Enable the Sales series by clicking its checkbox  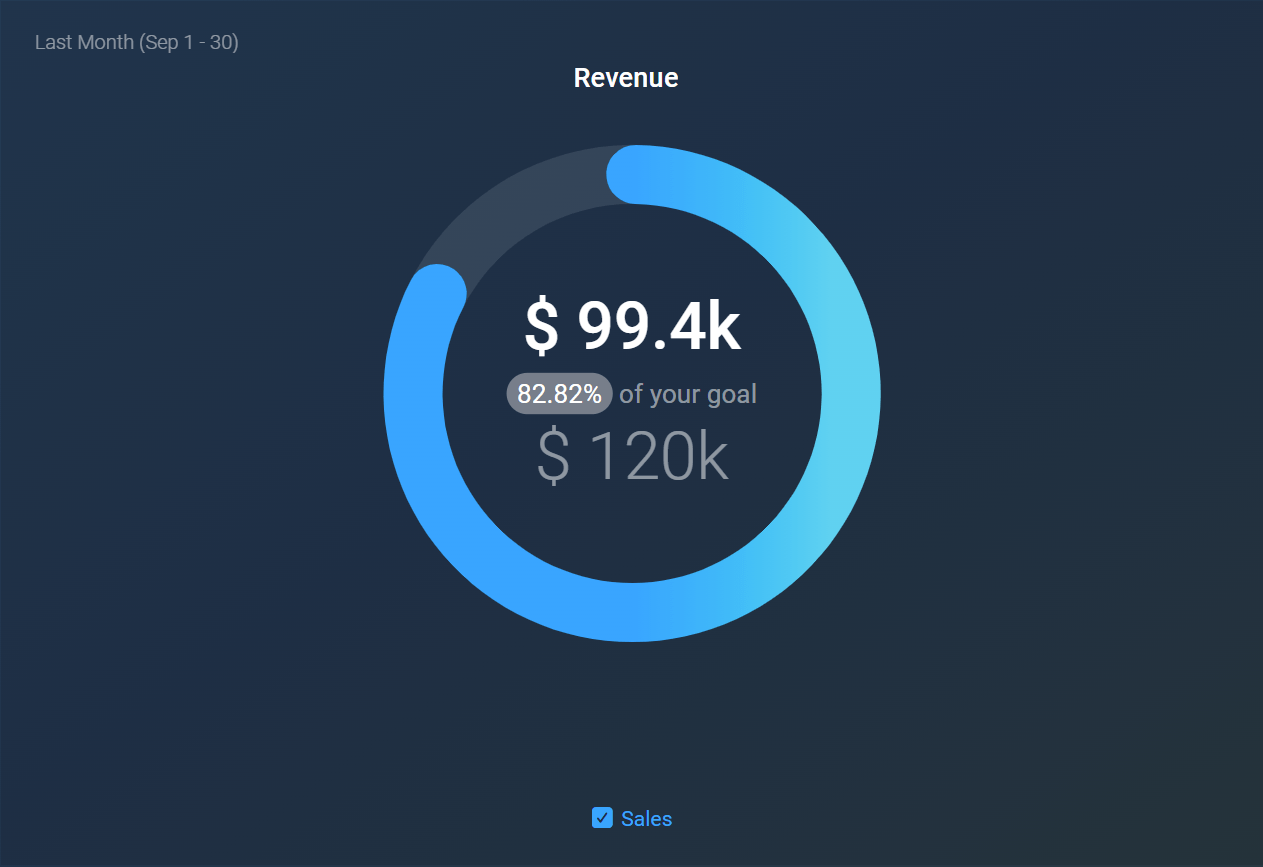[601, 818]
